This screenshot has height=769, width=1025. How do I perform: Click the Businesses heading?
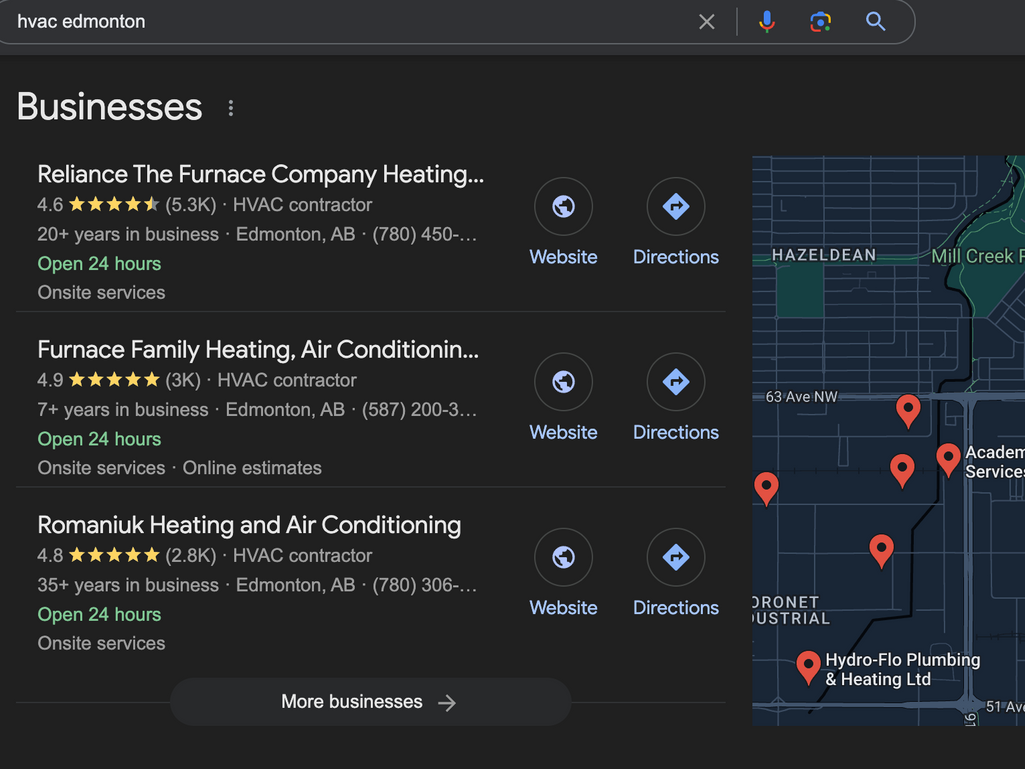point(110,107)
